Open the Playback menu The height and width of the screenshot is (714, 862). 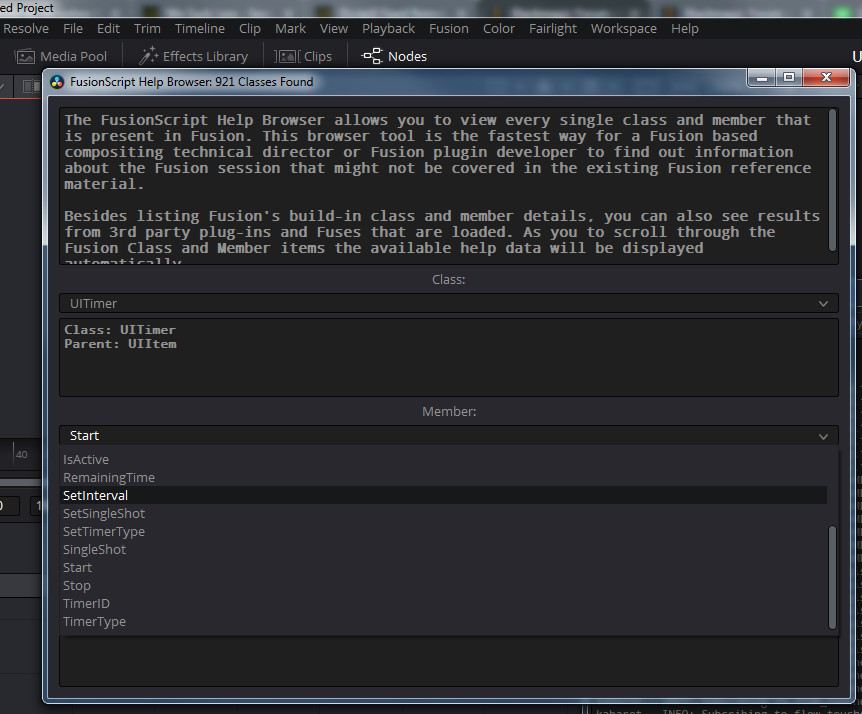(388, 29)
